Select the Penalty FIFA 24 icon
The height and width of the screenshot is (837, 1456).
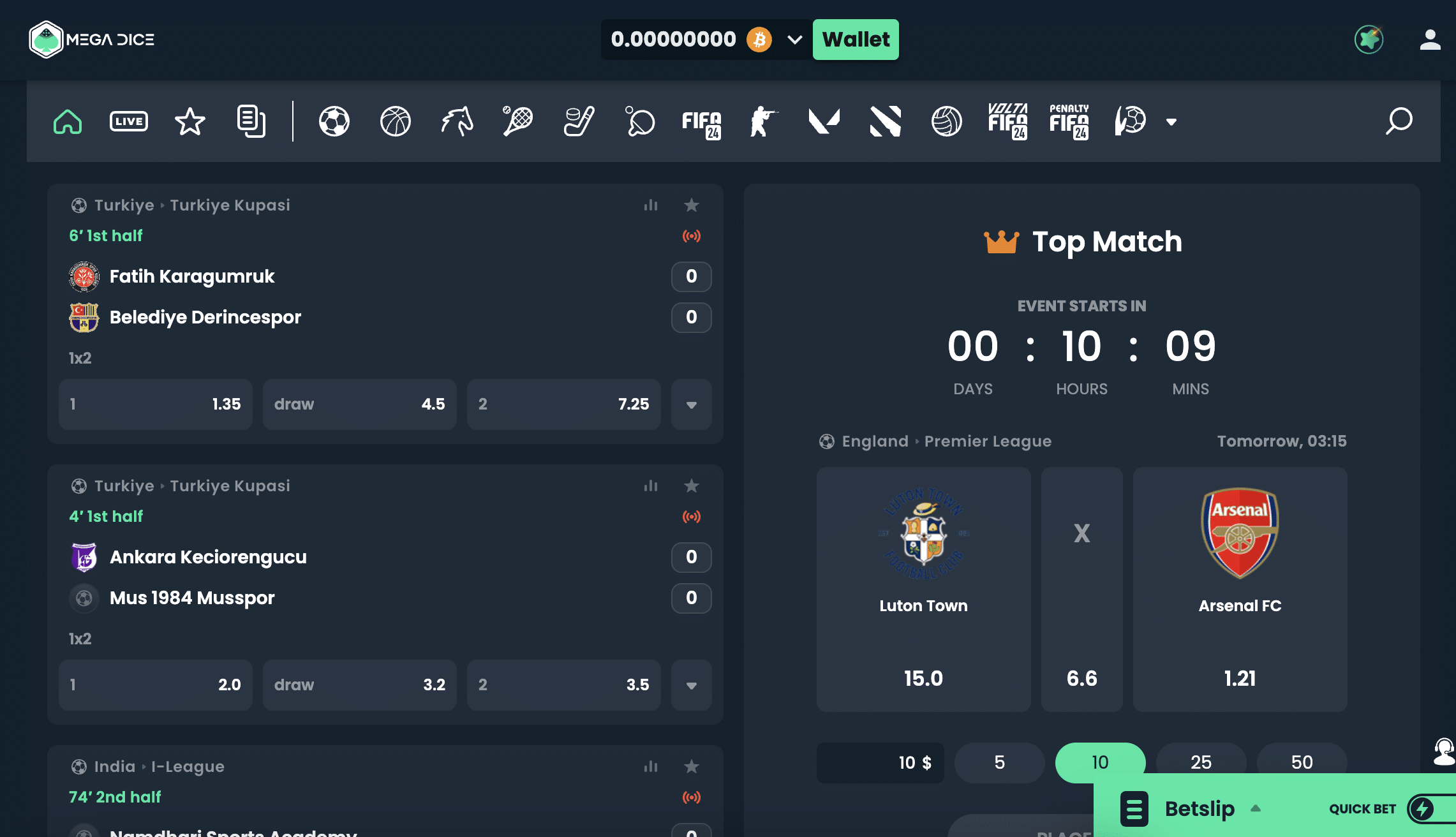click(1069, 121)
